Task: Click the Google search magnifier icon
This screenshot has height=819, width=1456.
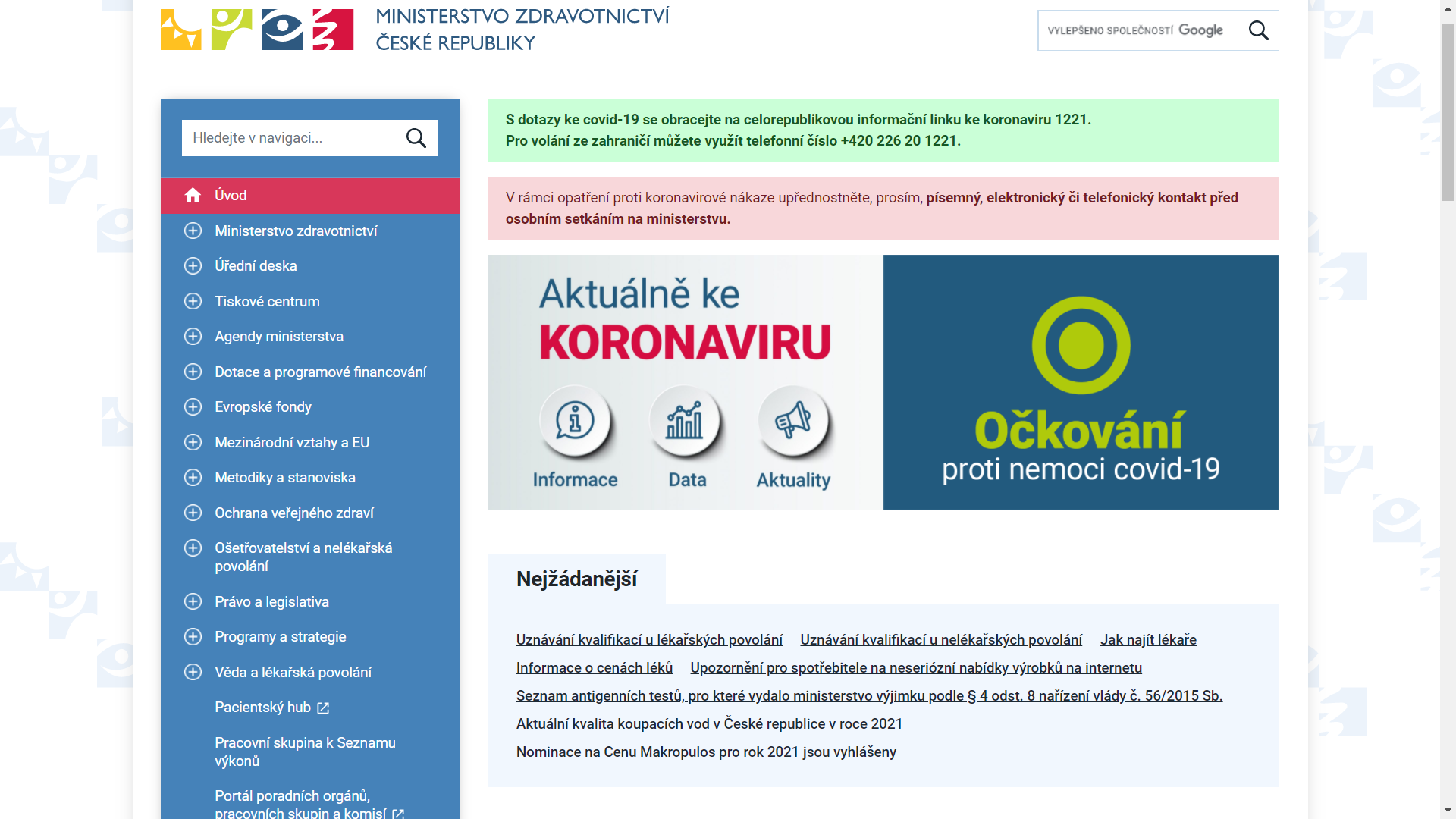Action: pos(1258,30)
